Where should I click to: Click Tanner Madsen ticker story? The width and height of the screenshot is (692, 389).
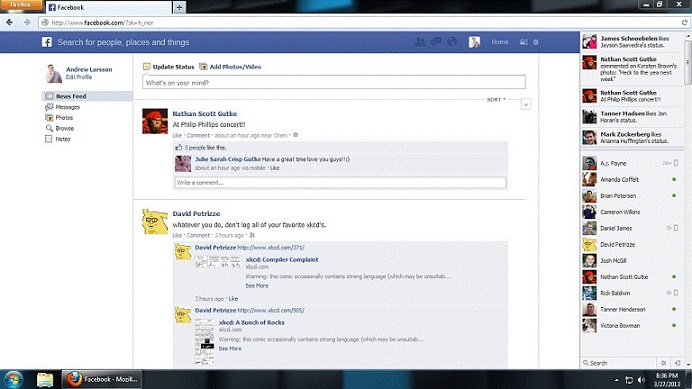point(632,117)
